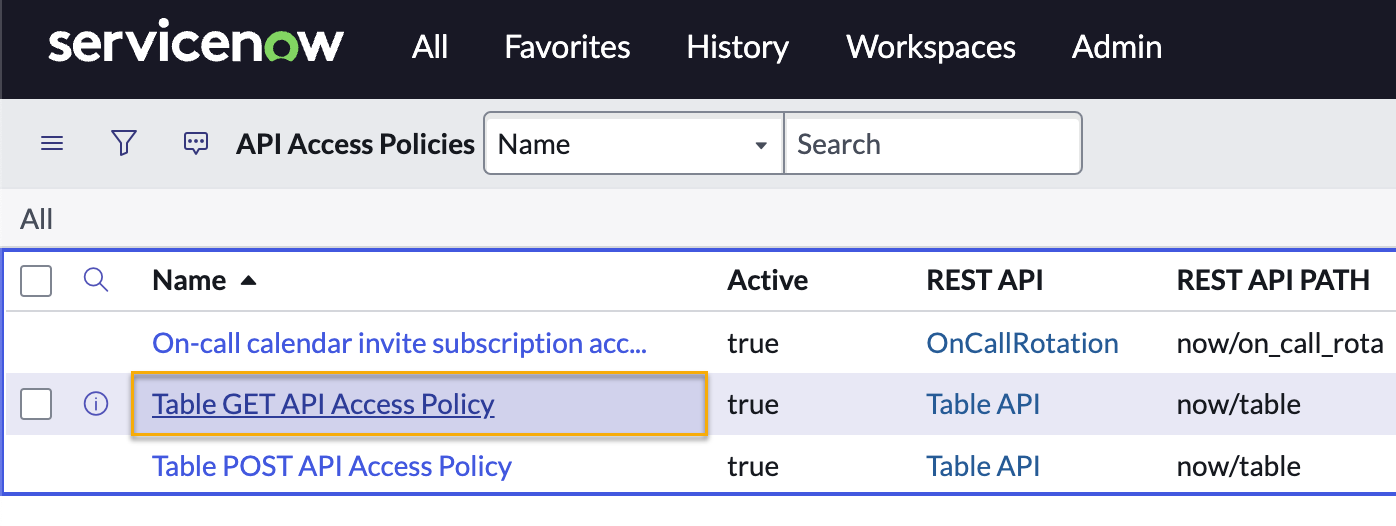Click into the Search text field

click(932, 144)
